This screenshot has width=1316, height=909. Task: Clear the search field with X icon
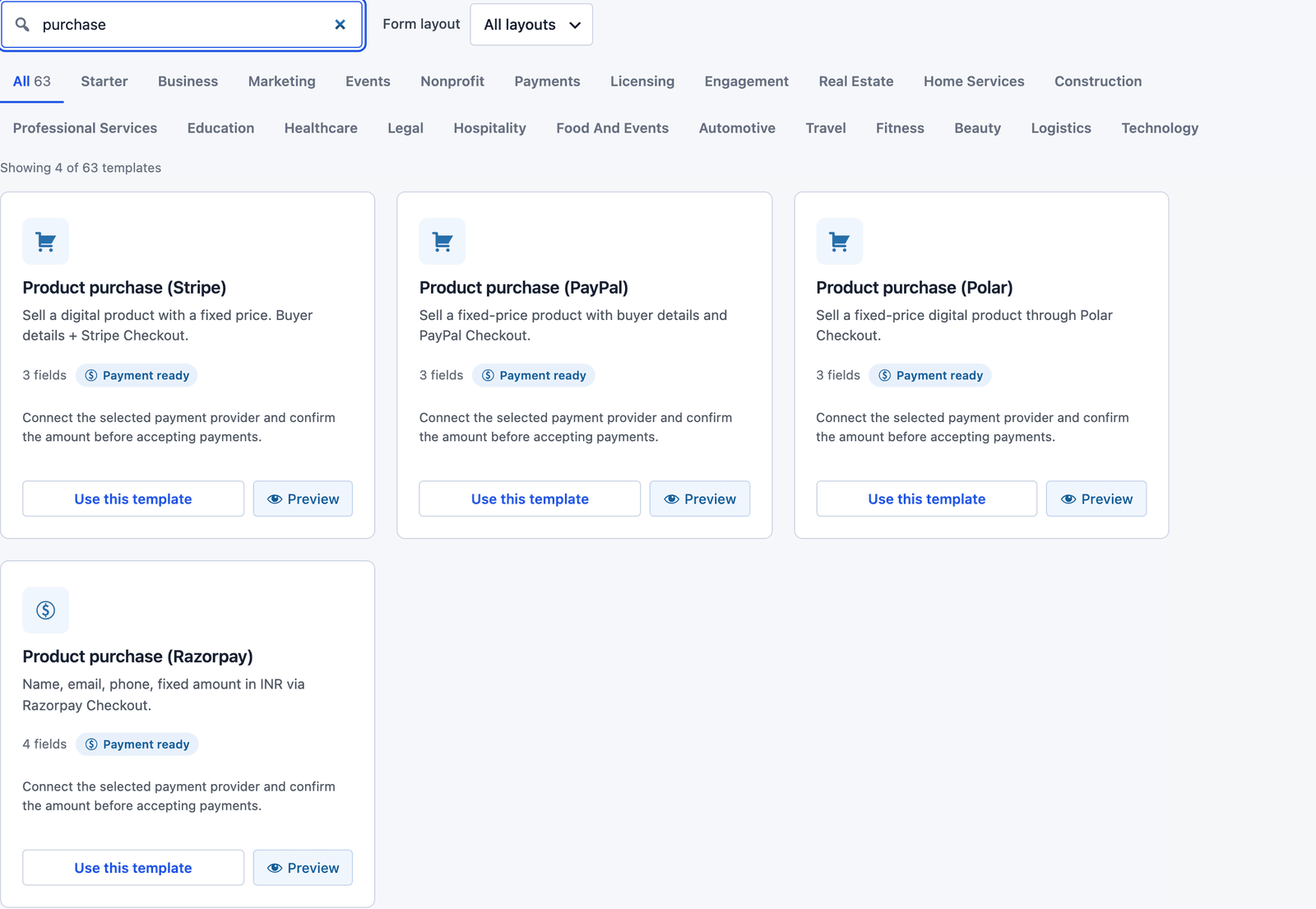(340, 25)
